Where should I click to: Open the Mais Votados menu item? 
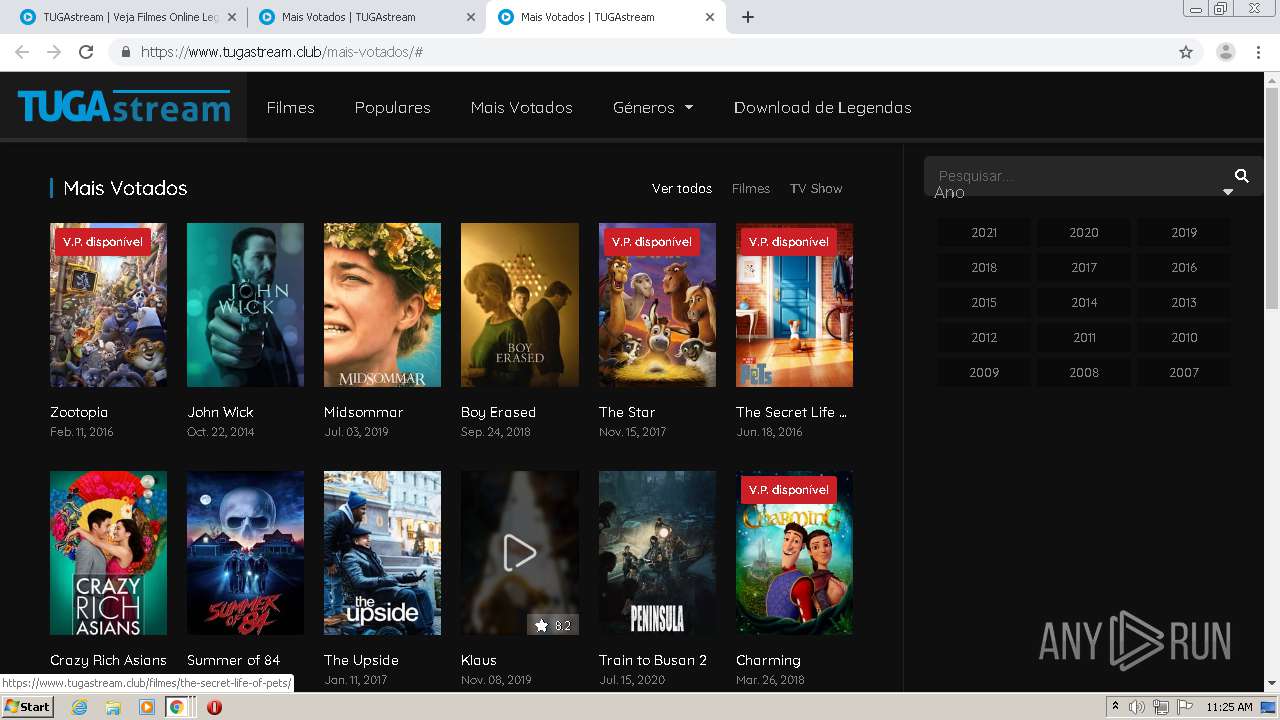click(x=521, y=107)
